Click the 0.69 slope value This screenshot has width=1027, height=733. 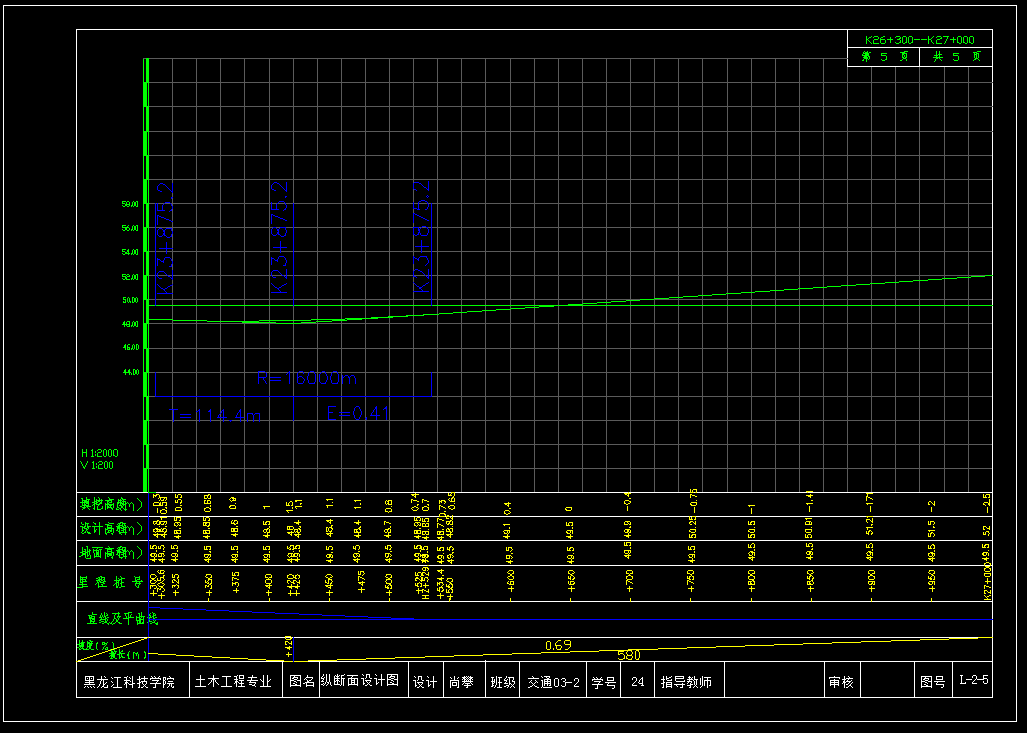click(558, 645)
